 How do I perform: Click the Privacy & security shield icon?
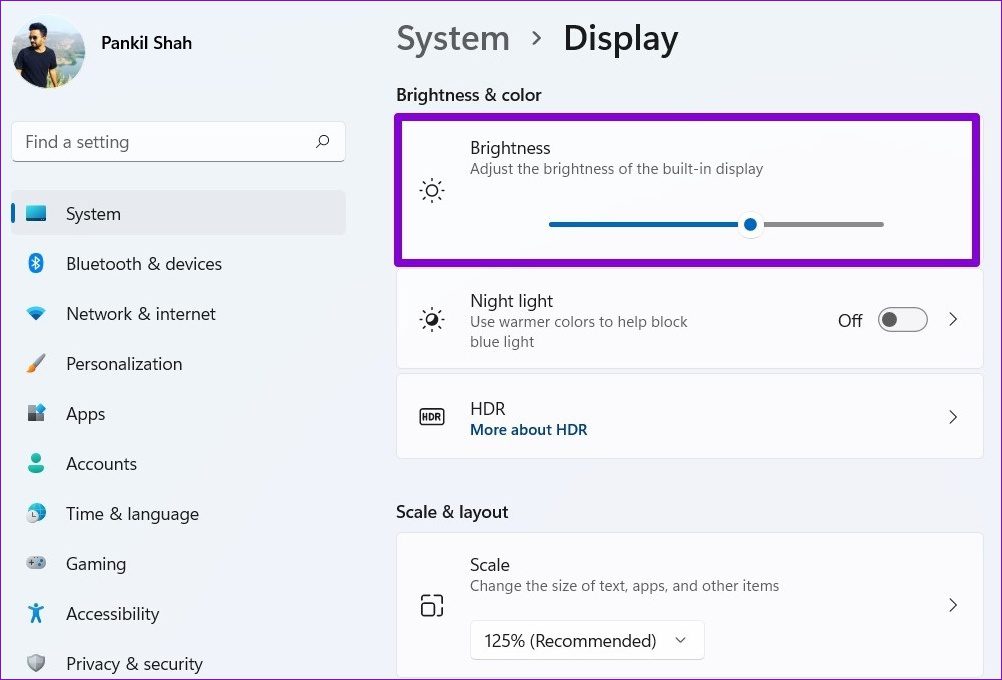pos(36,664)
